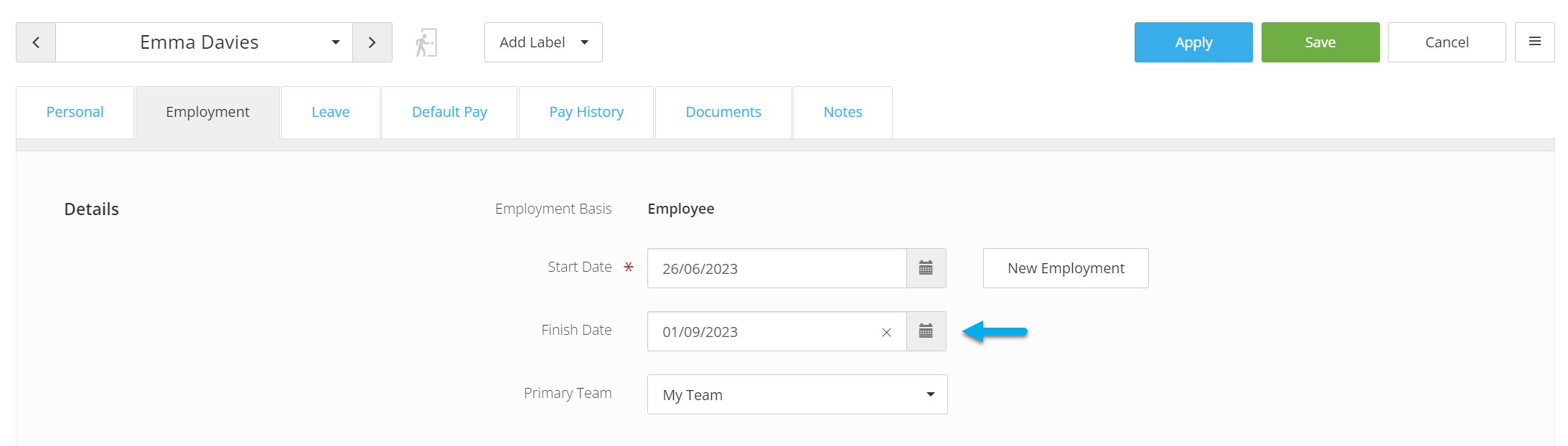1568x446 pixels.
Task: Click the Primary Team label
Action: 568,393
